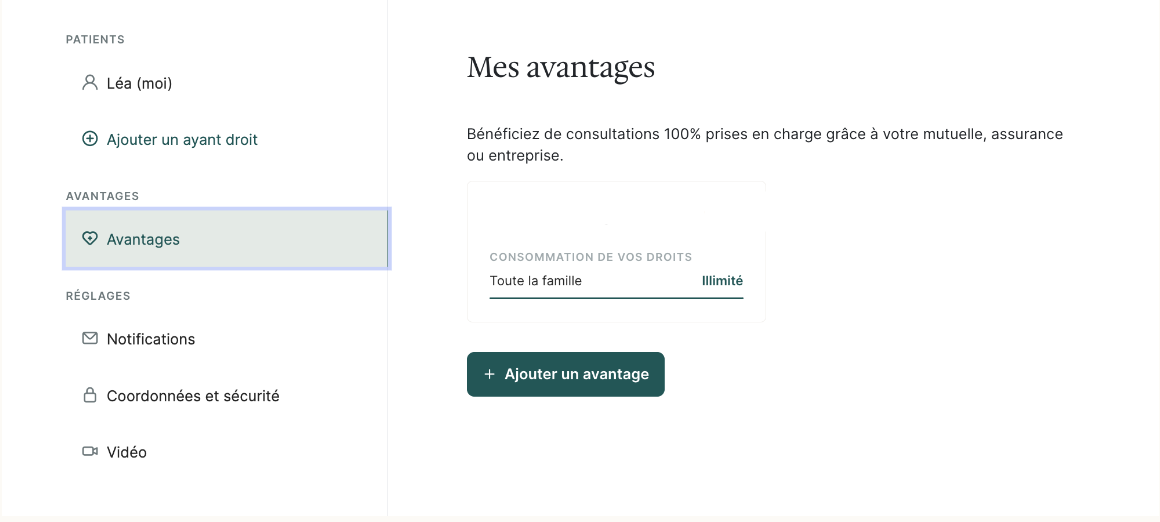The image size is (1160, 522).
Task: Go to the Avantages menu item
Action: tap(226, 239)
